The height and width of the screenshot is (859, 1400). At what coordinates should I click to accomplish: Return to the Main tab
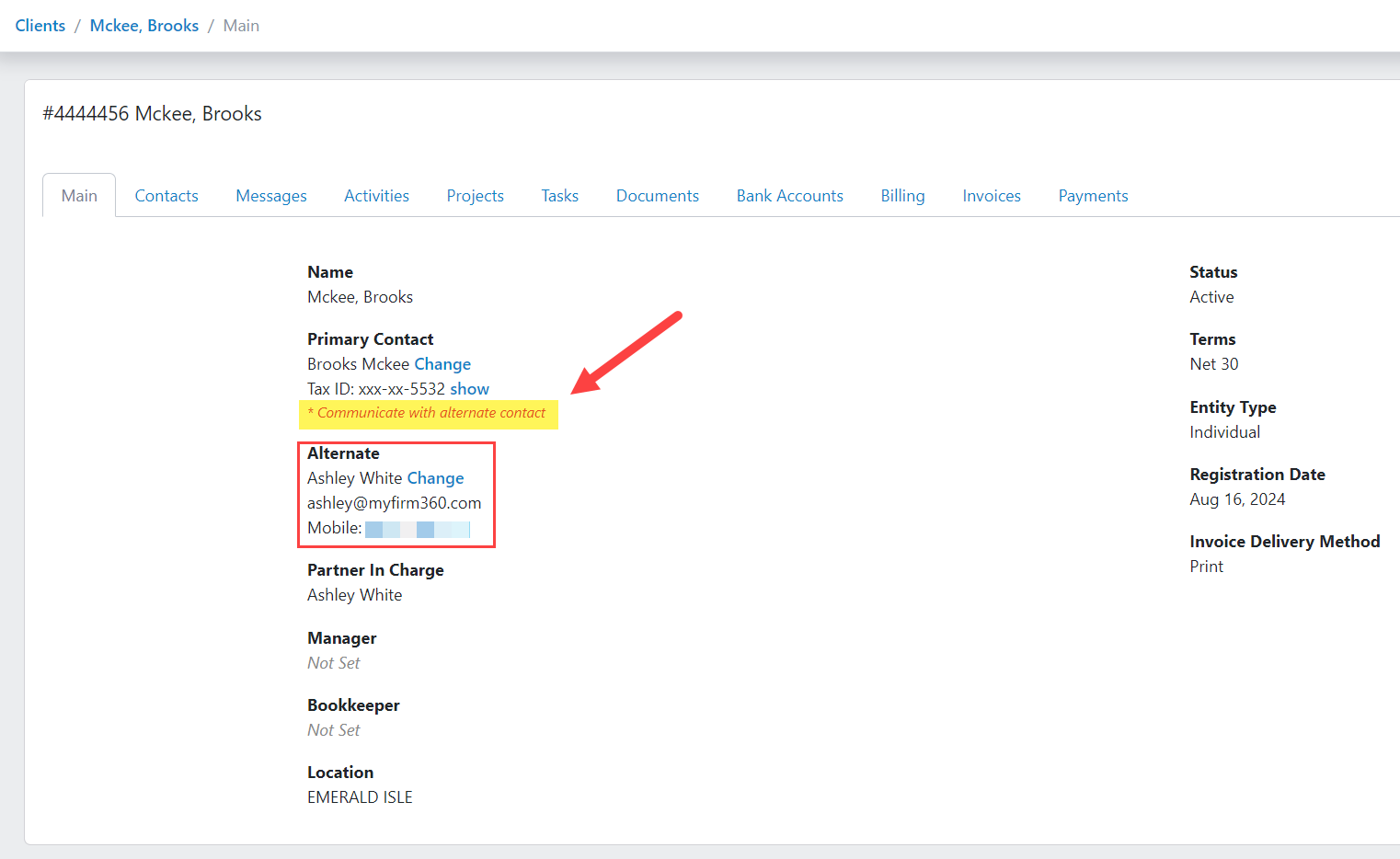pyautogui.click(x=78, y=195)
